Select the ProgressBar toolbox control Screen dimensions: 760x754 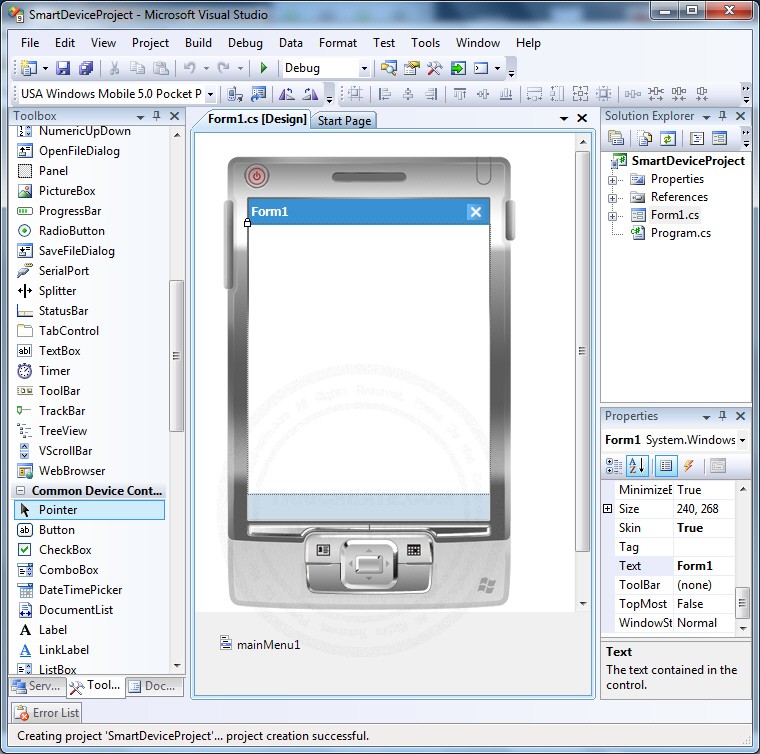(70, 211)
